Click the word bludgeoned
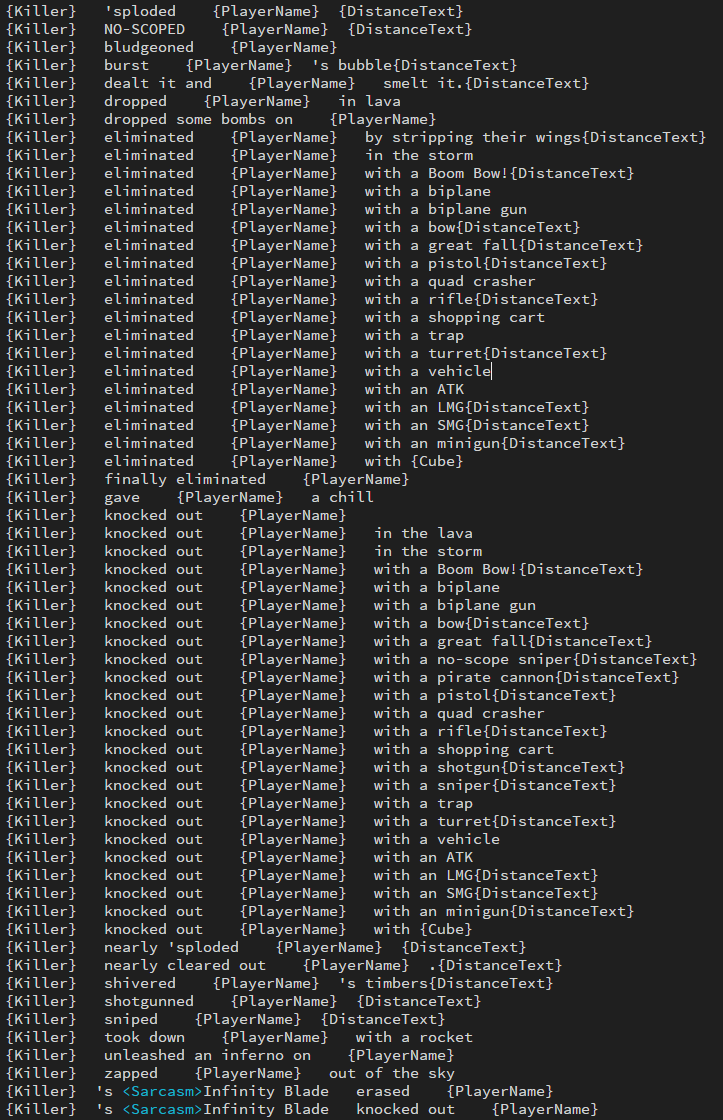 pyautogui.click(x=148, y=47)
